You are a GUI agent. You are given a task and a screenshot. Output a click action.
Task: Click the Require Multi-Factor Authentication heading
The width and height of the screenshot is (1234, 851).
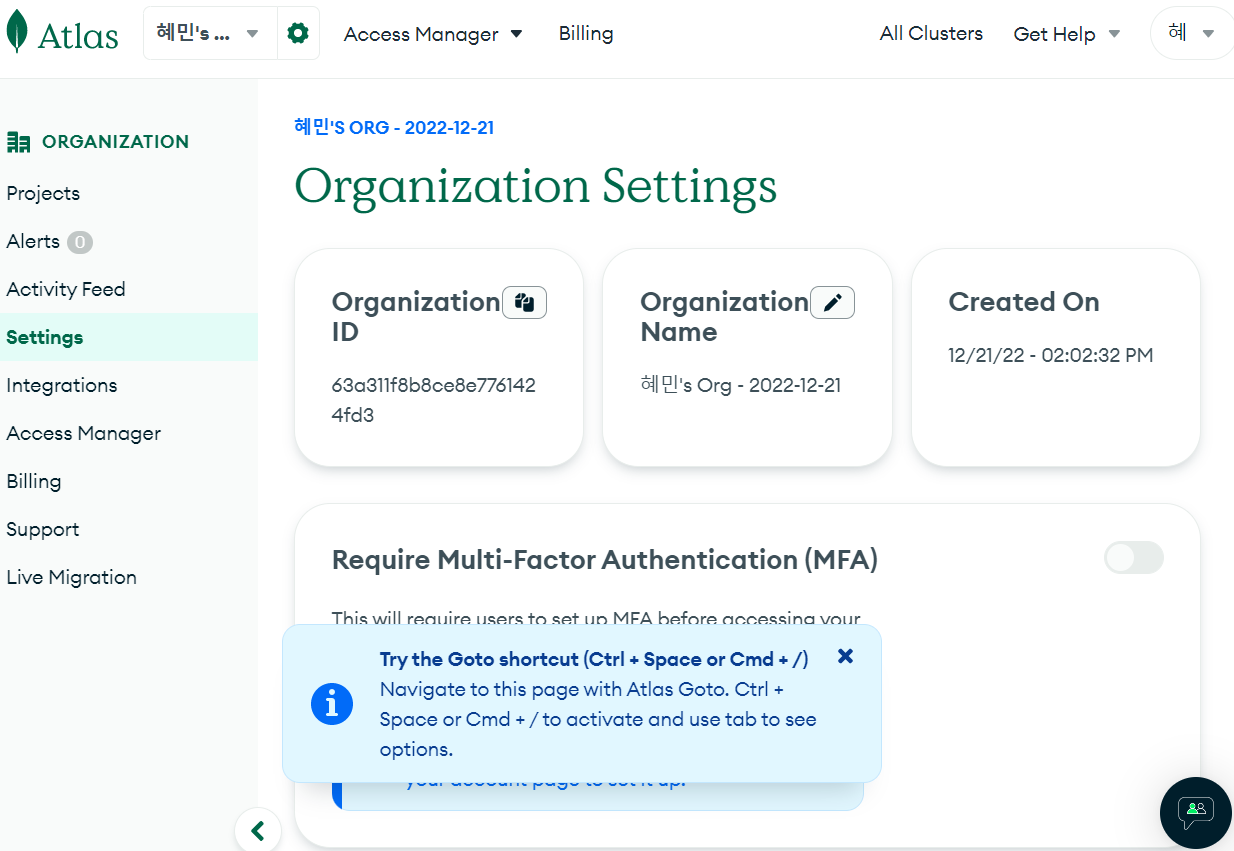click(605, 560)
